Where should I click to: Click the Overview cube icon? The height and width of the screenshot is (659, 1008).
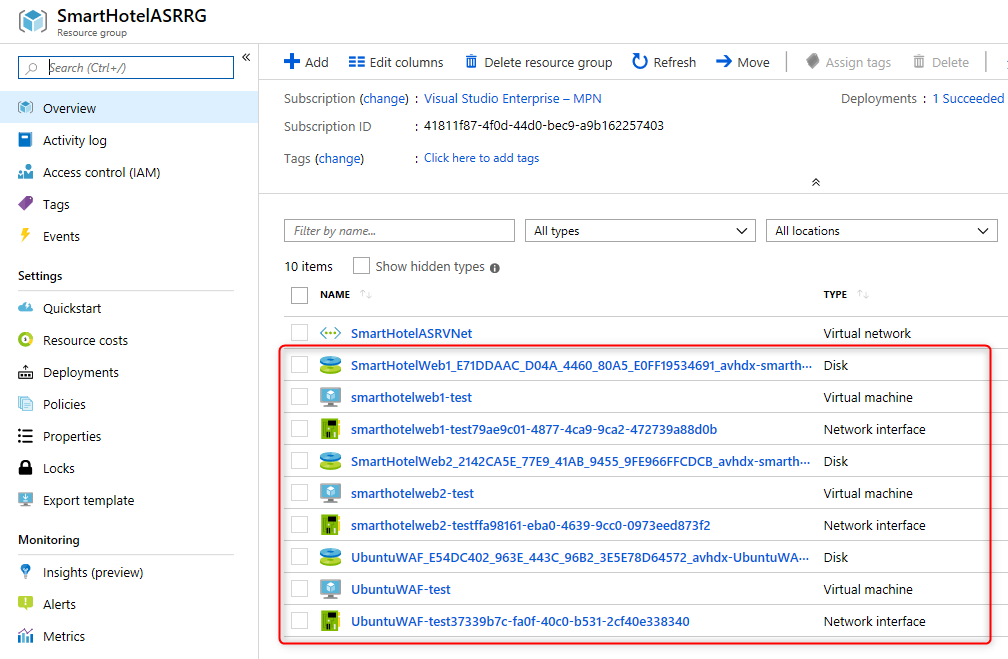tap(26, 107)
